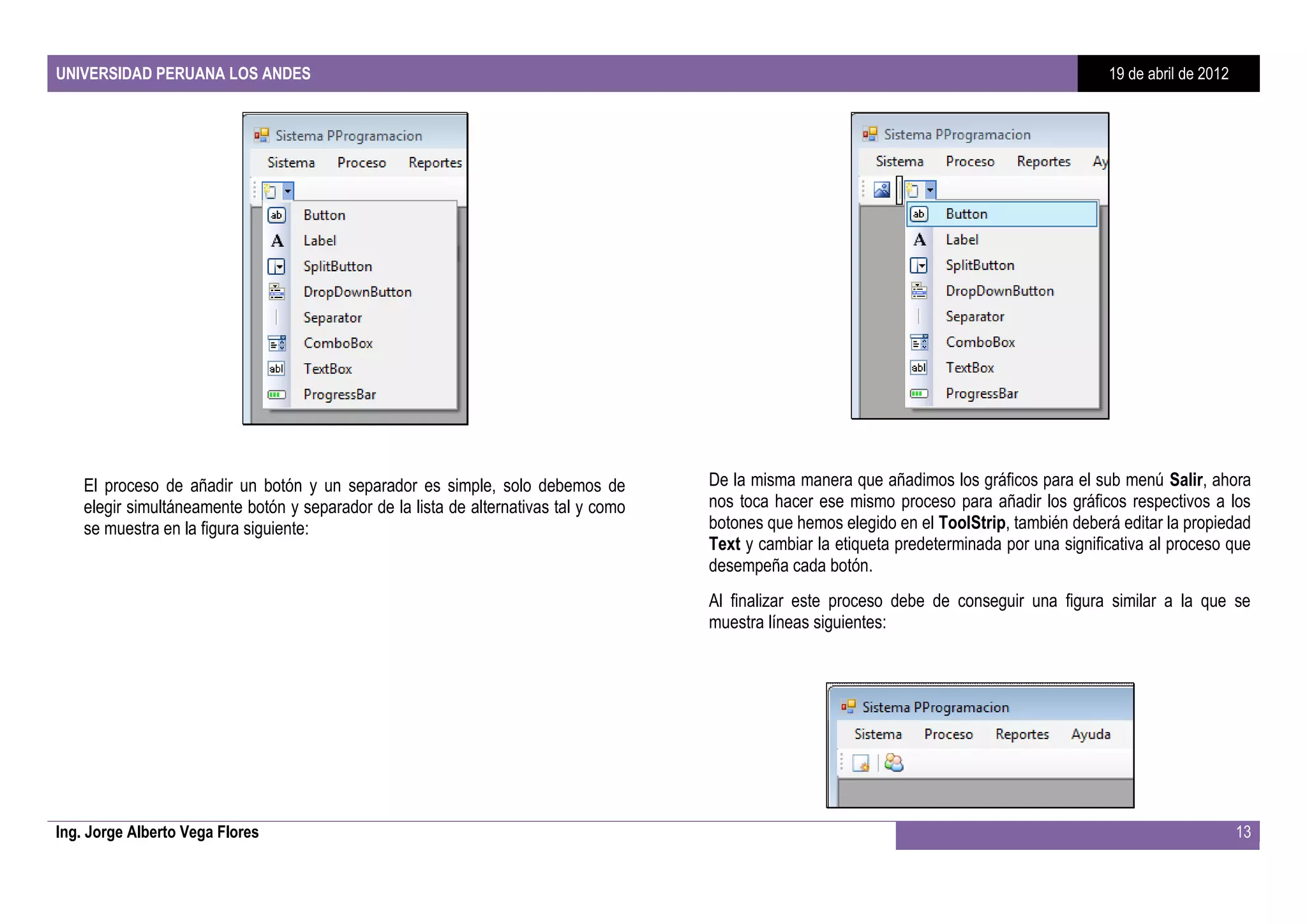Open the dropdown arrow in right toolstrip
This screenshot has width=1307, height=924.
coord(930,190)
